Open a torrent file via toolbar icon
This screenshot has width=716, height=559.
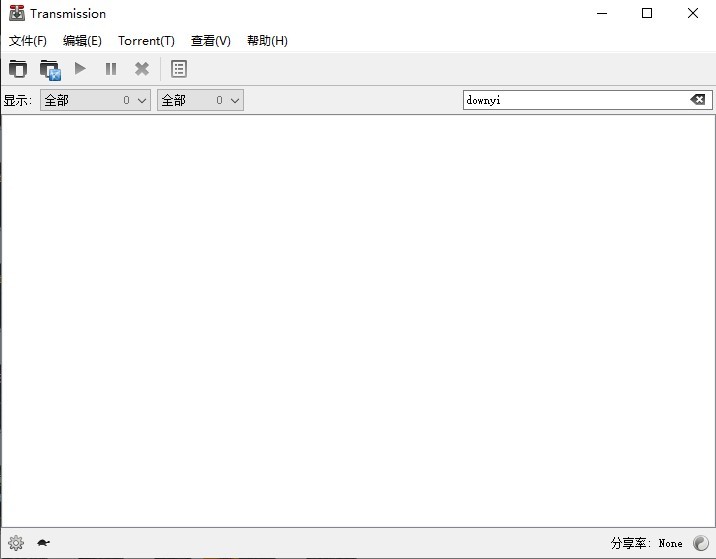tap(18, 69)
